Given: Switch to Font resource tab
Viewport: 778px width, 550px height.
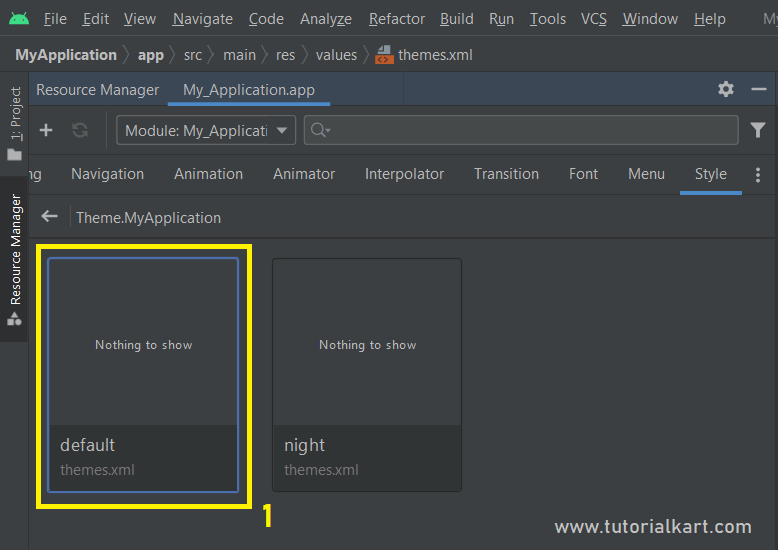Looking at the screenshot, I should (584, 174).
